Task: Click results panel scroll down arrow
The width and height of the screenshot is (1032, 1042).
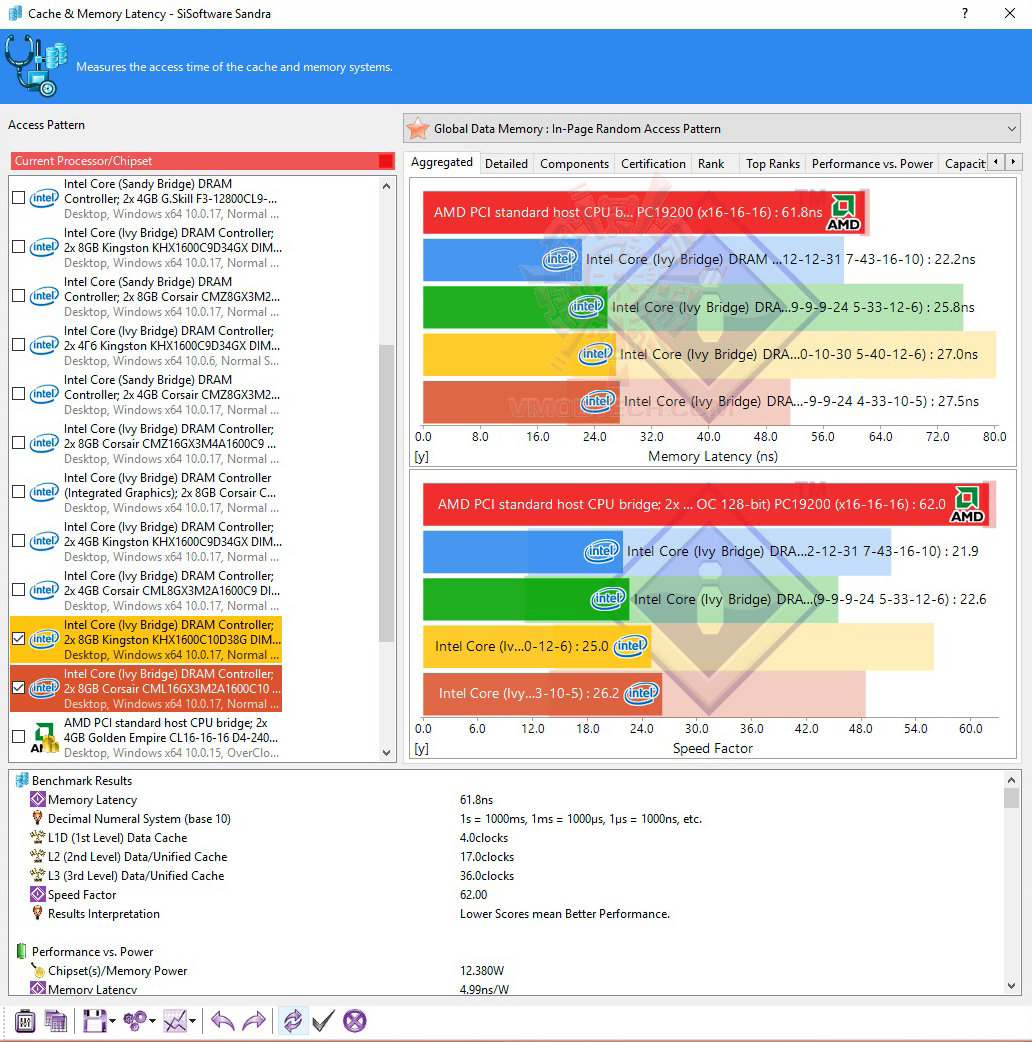Action: [x=1011, y=986]
